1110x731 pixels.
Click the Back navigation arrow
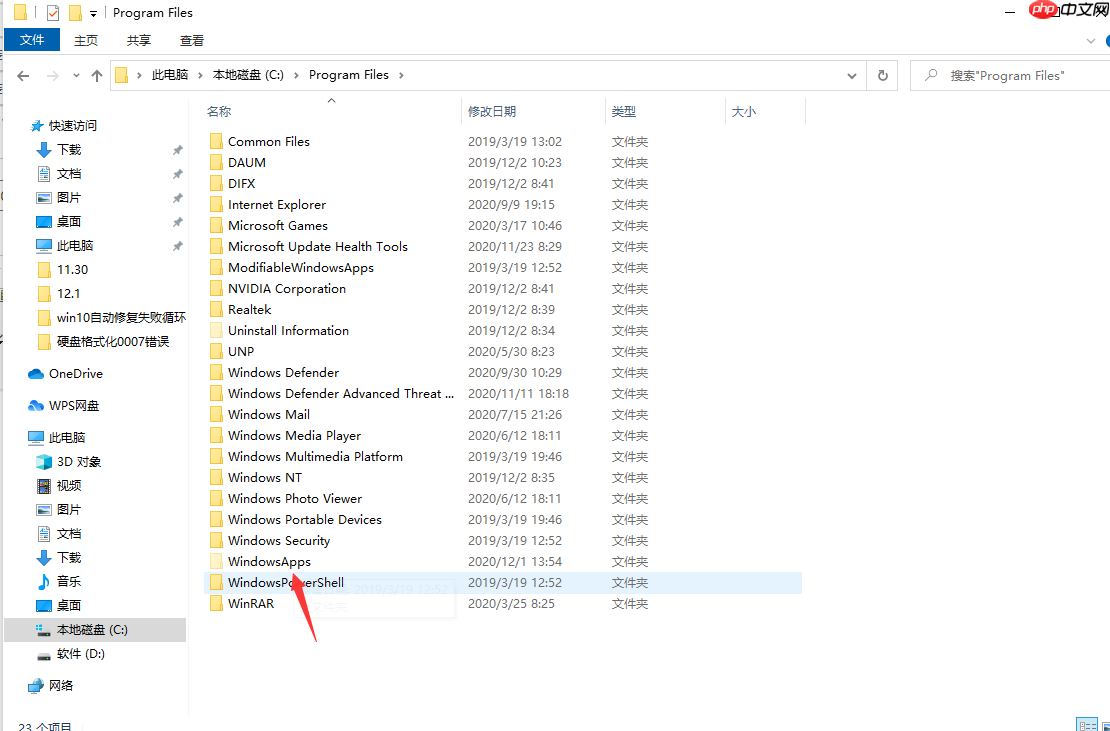tap(23, 76)
